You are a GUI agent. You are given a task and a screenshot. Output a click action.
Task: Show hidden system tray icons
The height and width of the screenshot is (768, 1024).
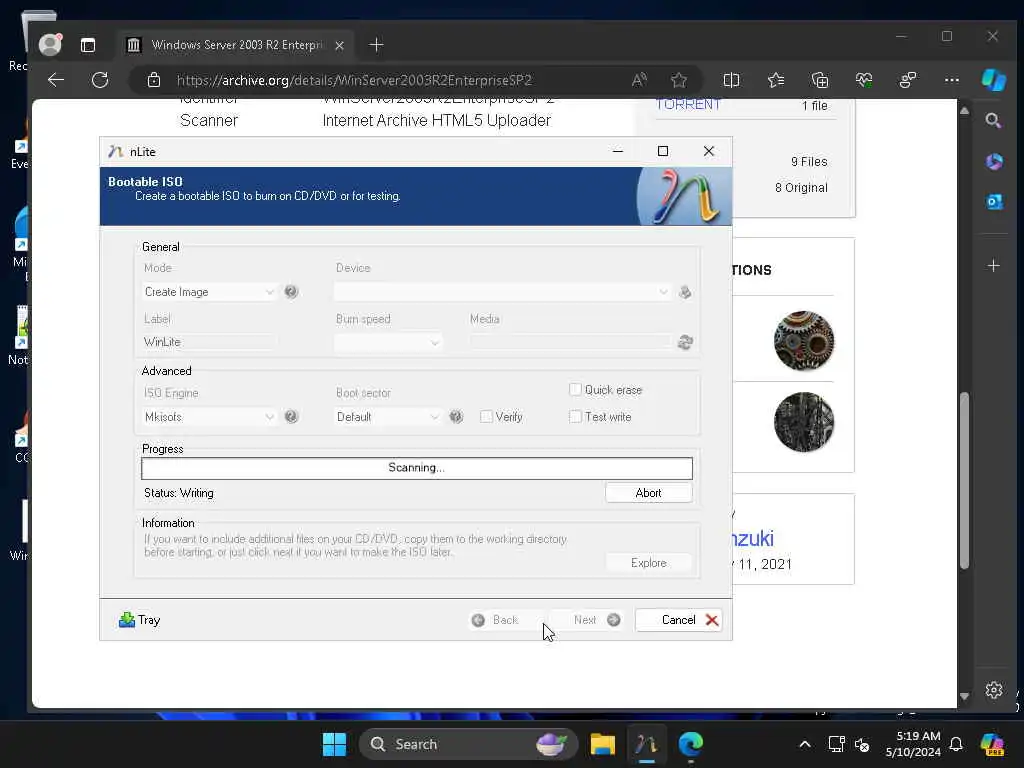click(x=805, y=744)
